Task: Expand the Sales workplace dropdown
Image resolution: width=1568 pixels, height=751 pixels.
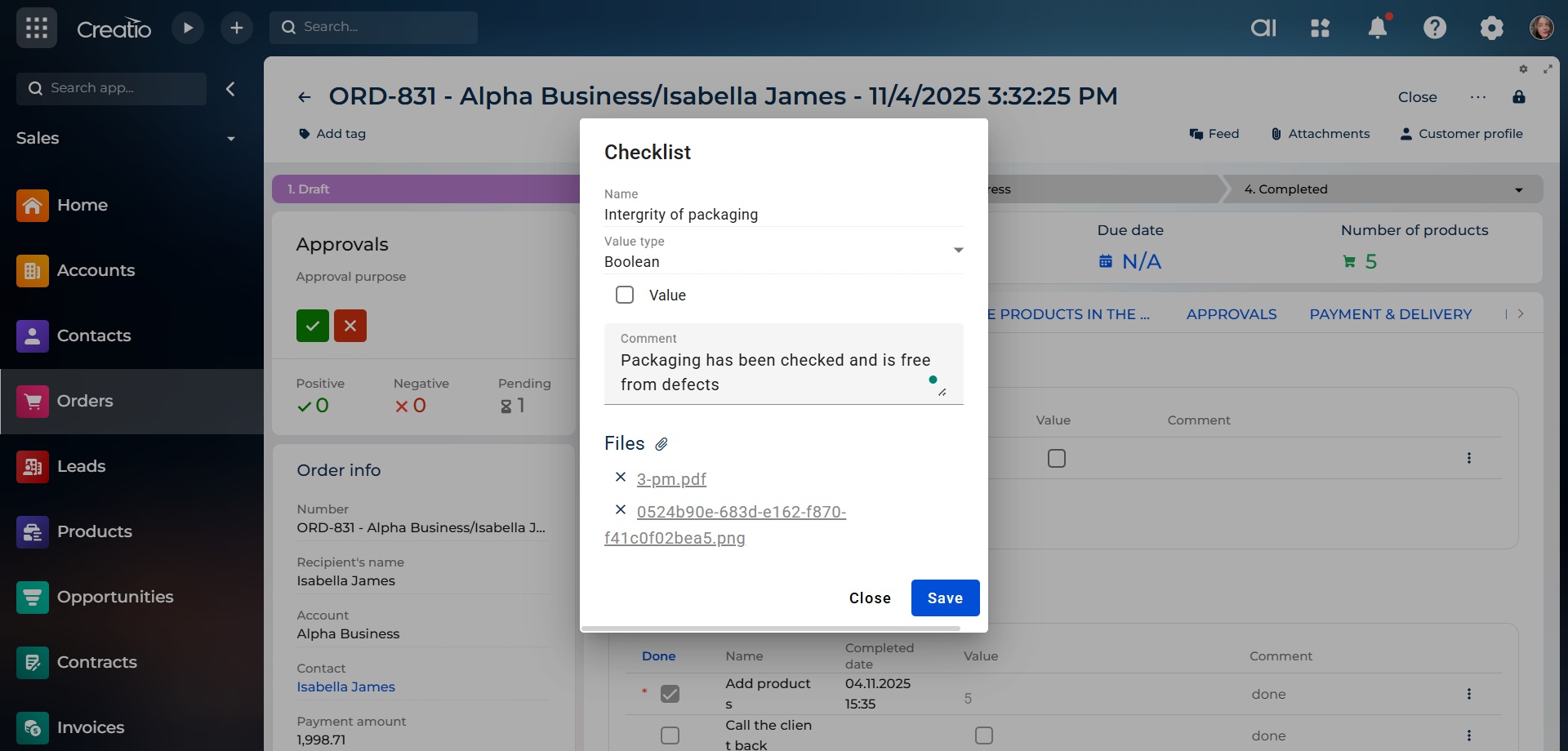Action: click(230, 139)
